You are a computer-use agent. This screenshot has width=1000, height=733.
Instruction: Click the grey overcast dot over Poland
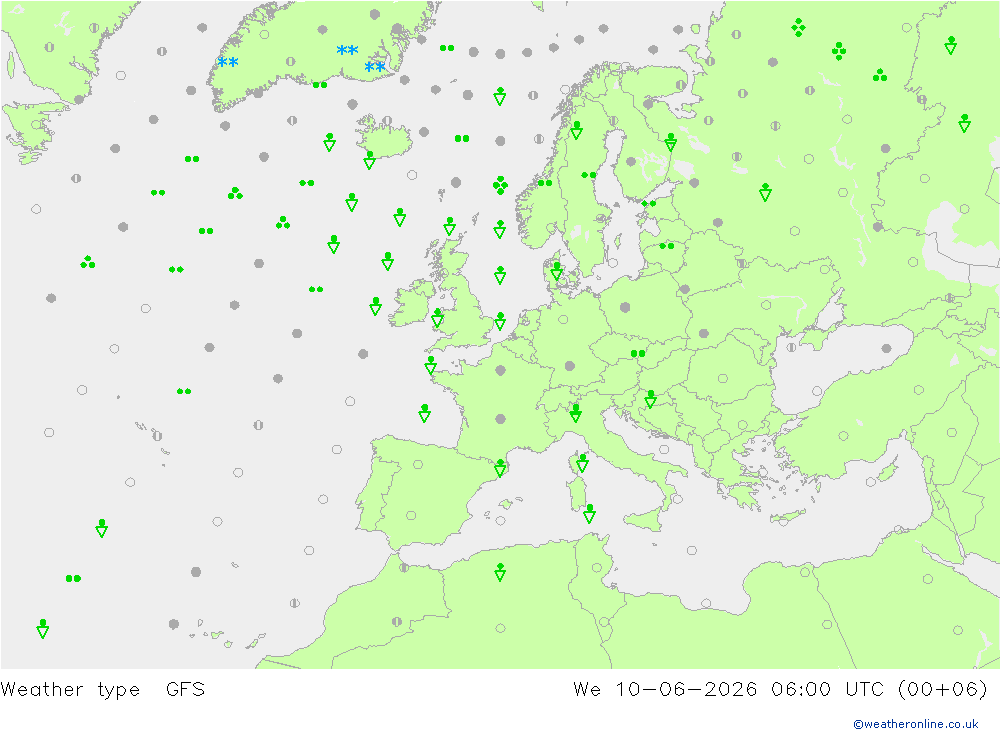625,307
